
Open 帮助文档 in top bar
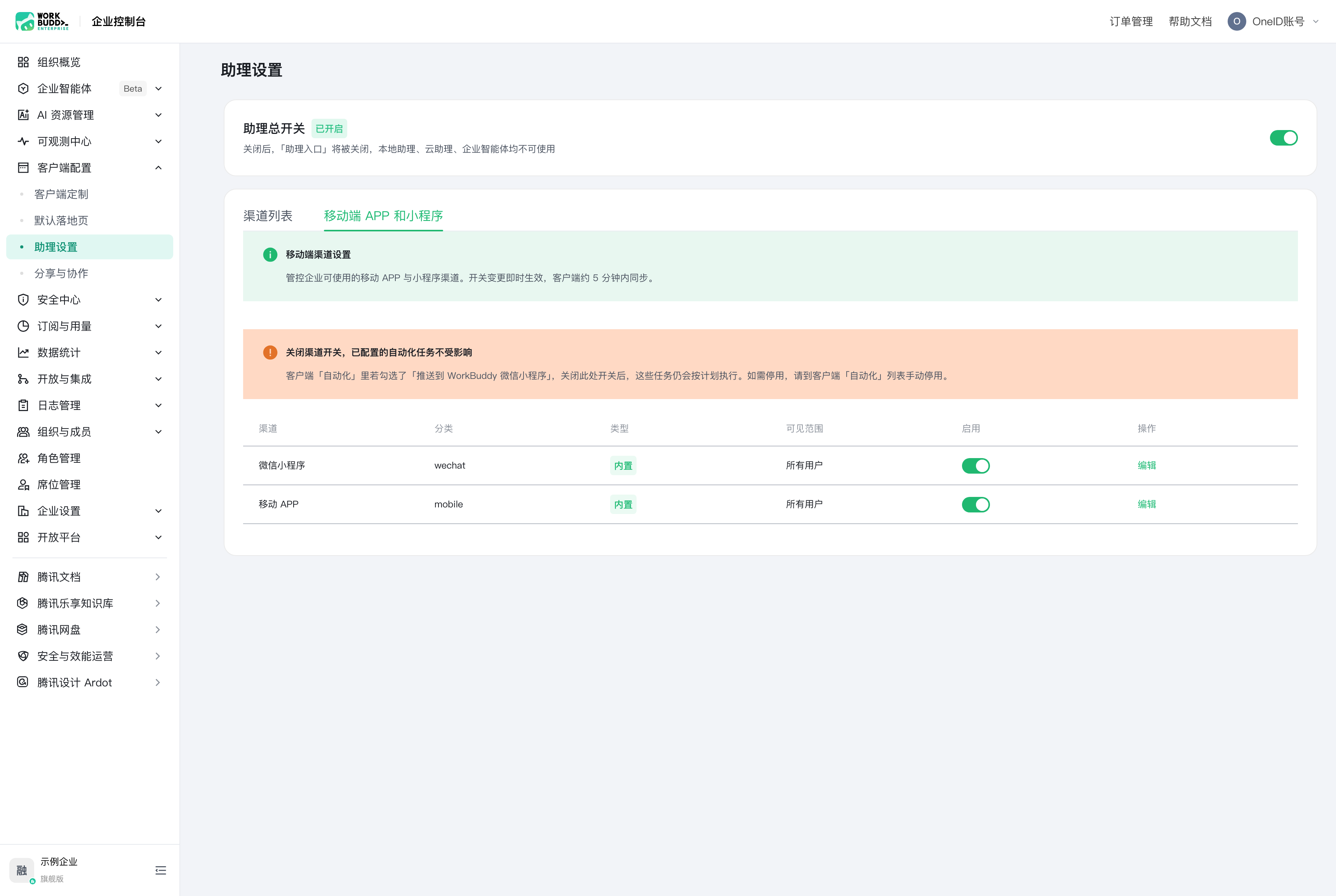tap(1190, 21)
